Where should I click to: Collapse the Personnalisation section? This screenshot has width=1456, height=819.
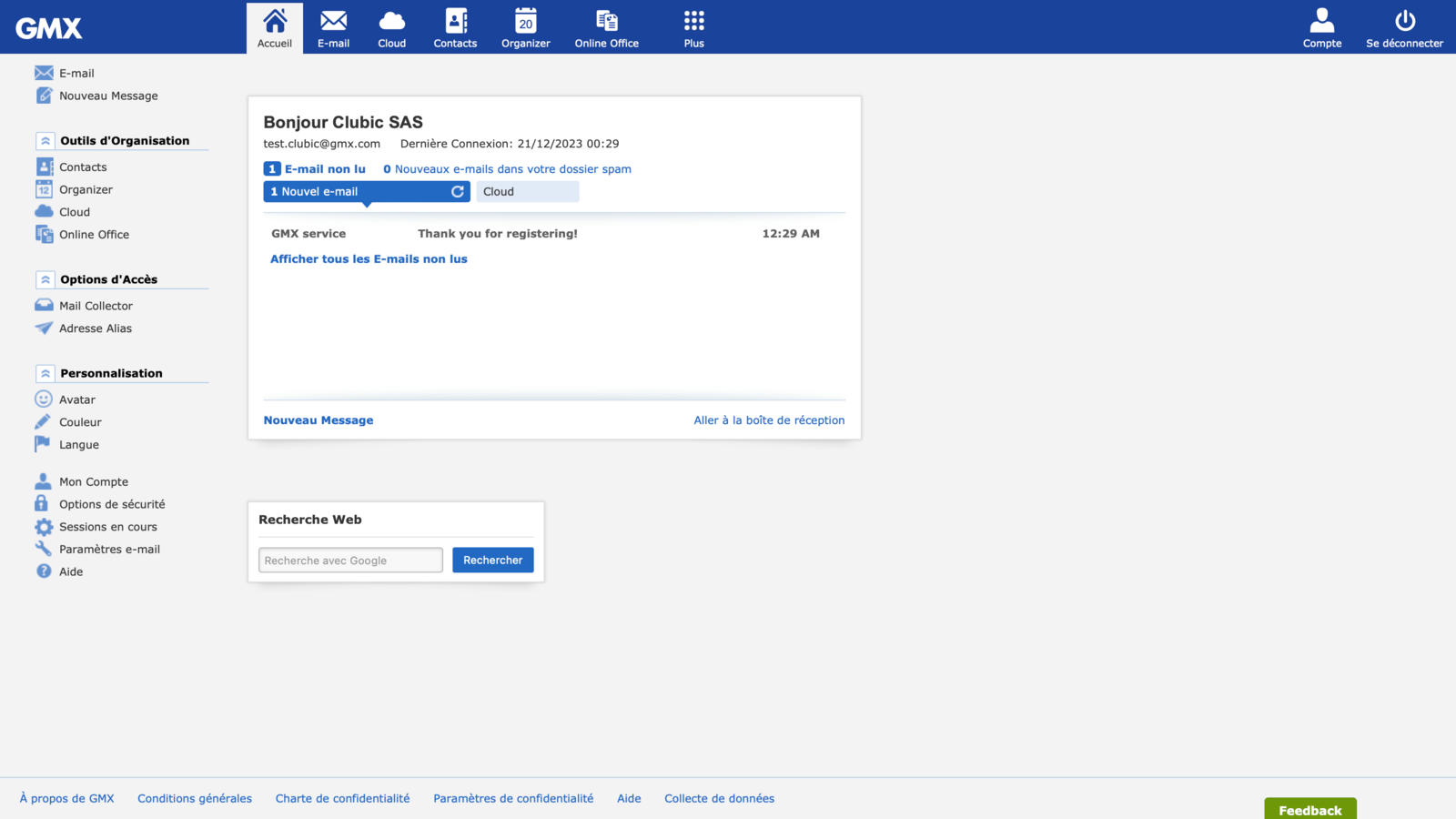(45, 373)
